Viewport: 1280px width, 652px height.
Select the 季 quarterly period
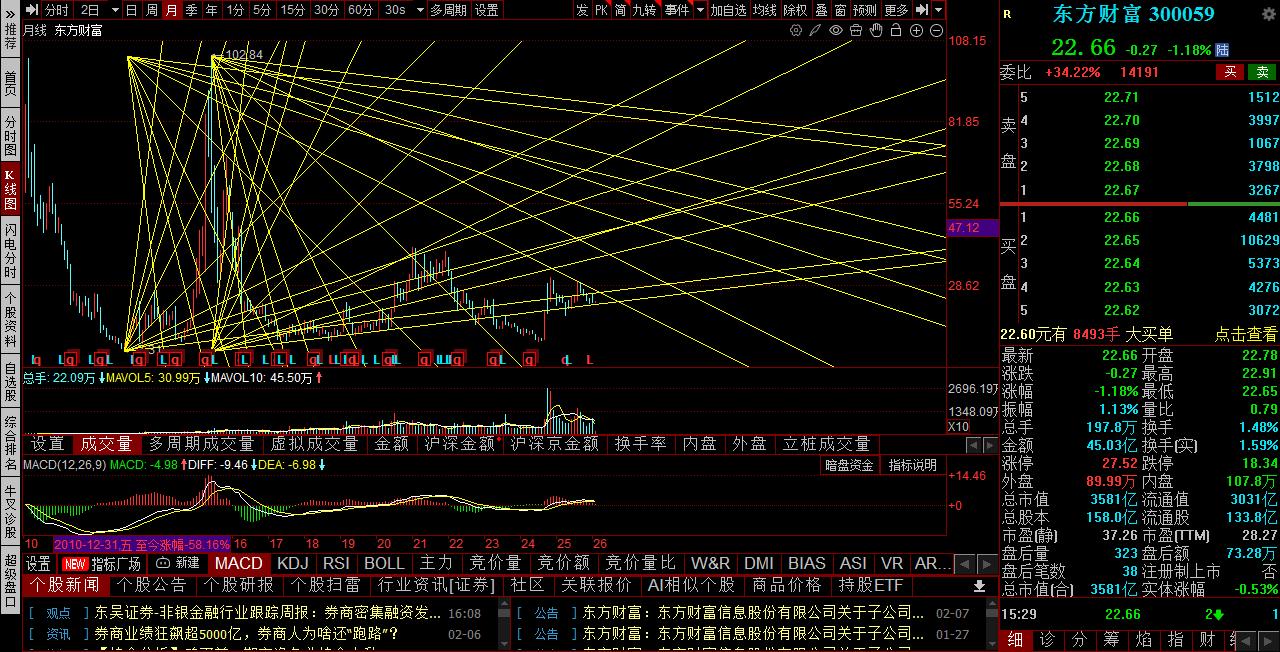click(x=191, y=10)
